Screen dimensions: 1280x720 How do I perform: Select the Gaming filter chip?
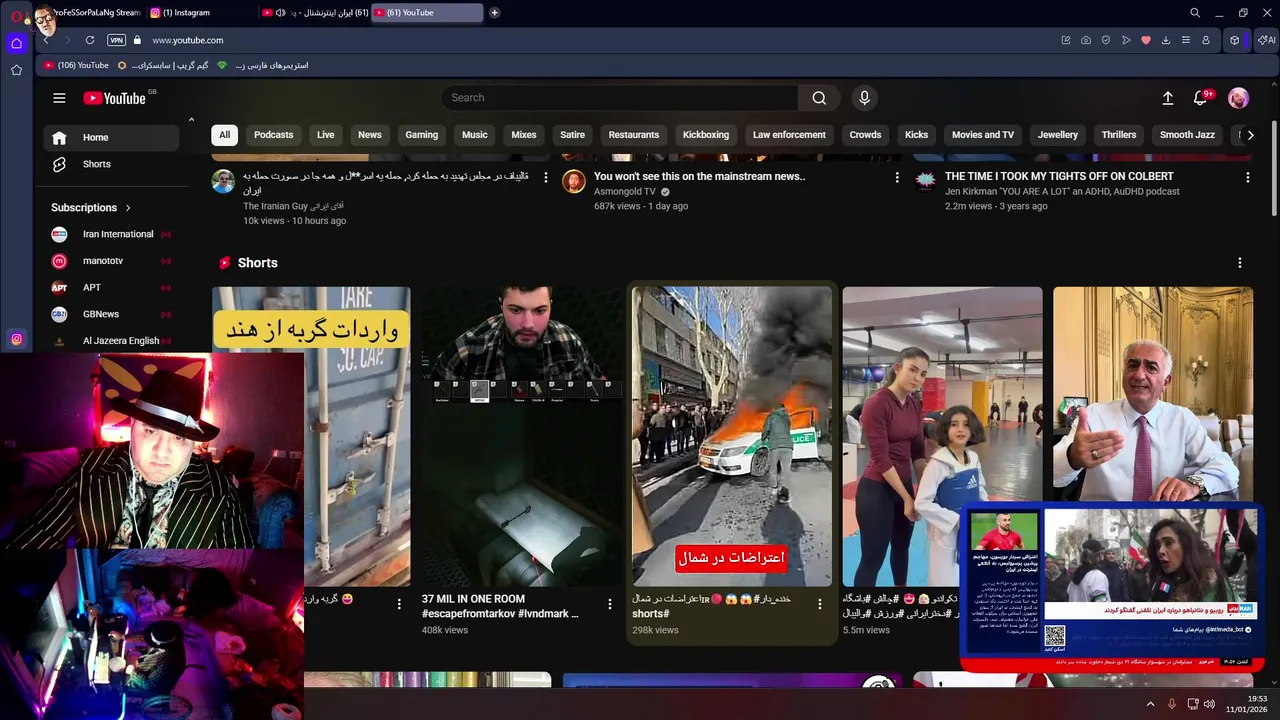point(421,135)
